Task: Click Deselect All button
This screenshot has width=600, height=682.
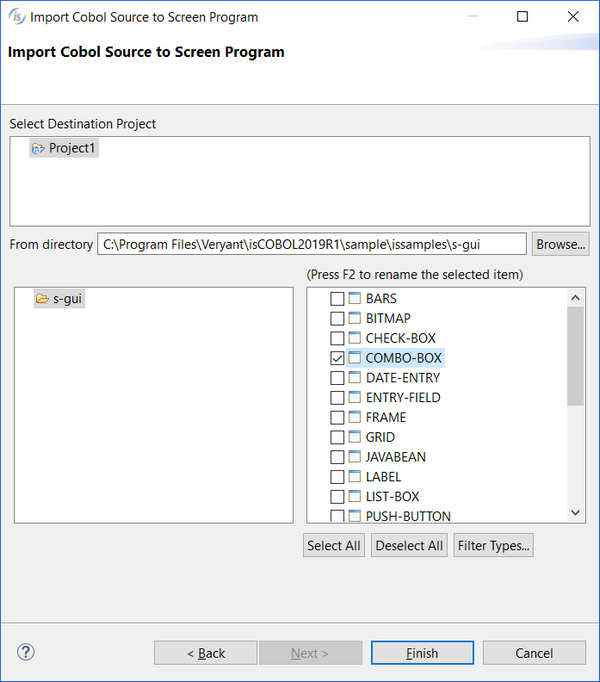Action: click(409, 545)
